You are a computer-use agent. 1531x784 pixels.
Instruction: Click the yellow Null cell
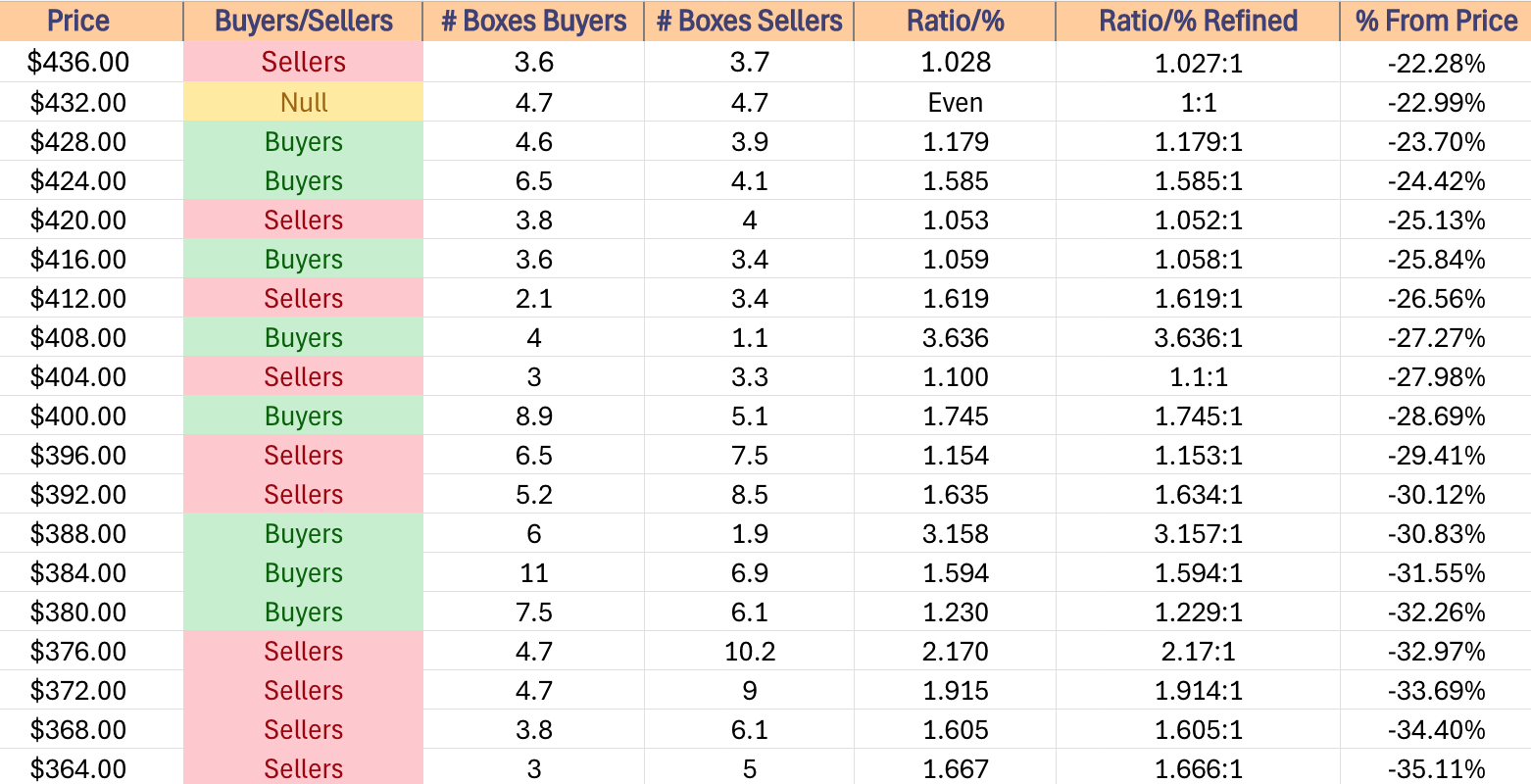[x=303, y=102]
